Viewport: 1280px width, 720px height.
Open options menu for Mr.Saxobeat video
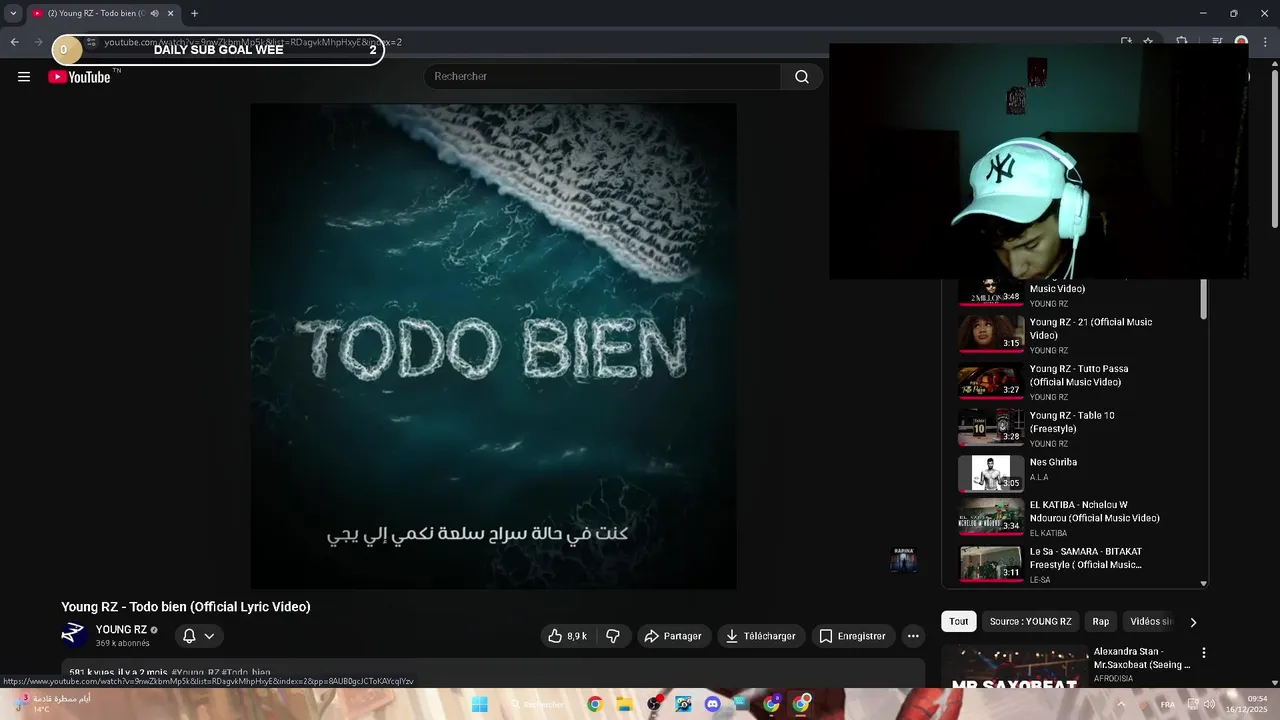[x=1204, y=653]
